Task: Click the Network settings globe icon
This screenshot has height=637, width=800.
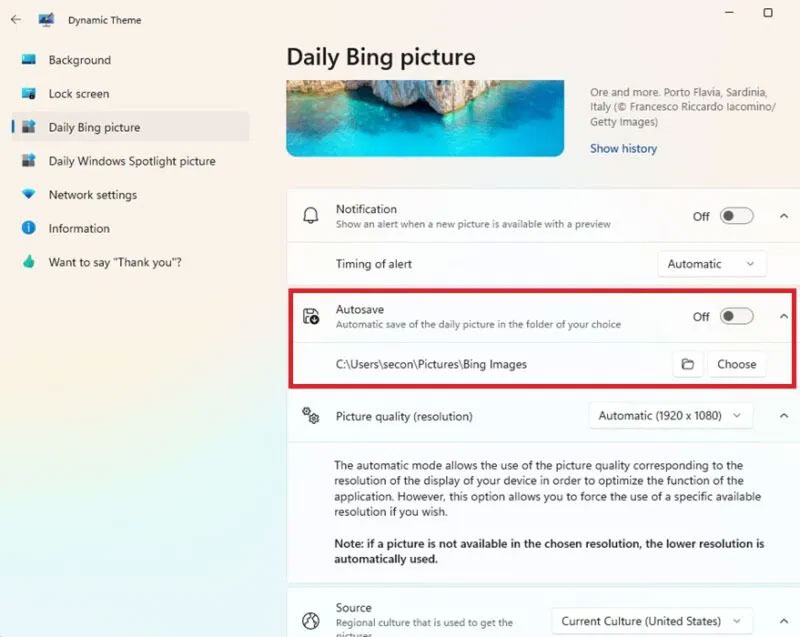Action: (x=28, y=194)
